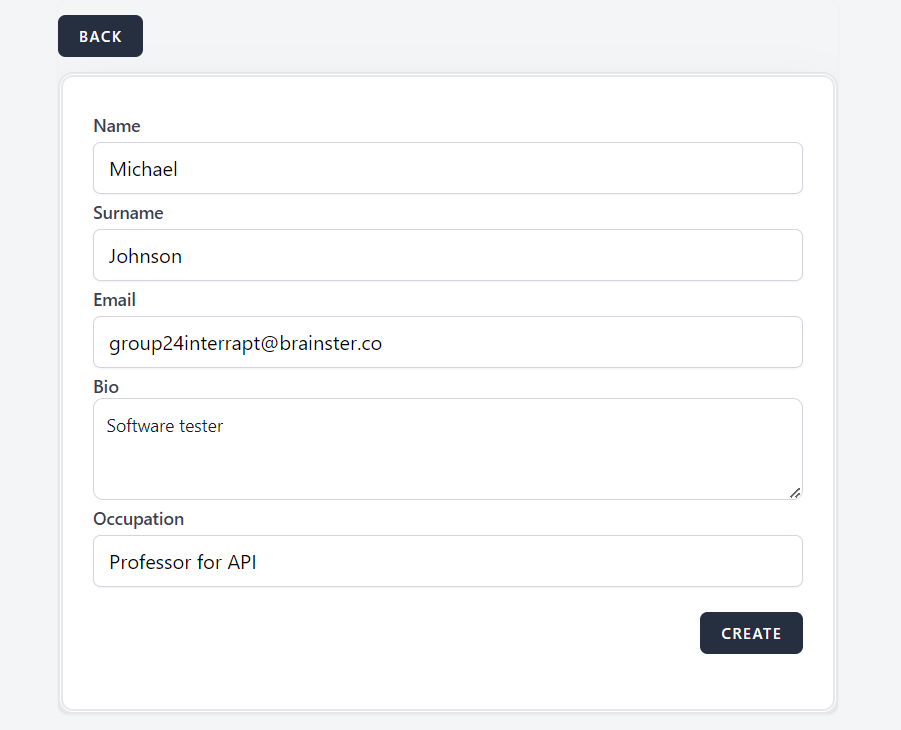Click the "Surname" field label
Viewport: 901px width, 730px height.
[128, 213]
